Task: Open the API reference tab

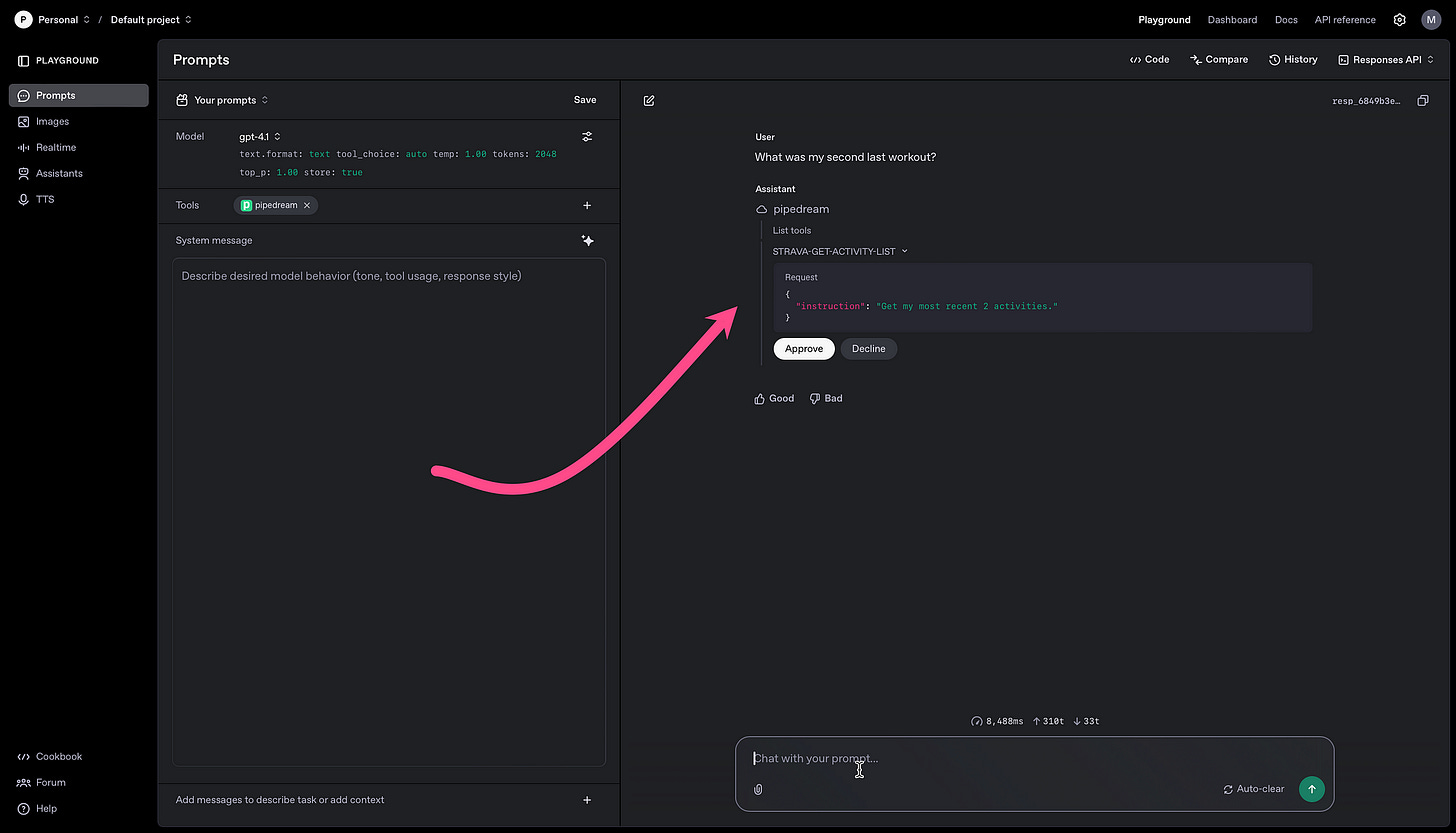Action: 1345,20
